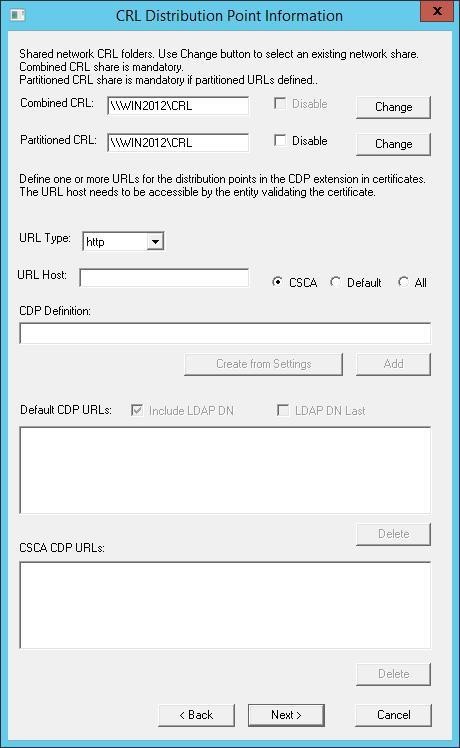Image resolution: width=460 pixels, height=748 pixels.
Task: Edit the Combined CRL path field
Action: click(178, 105)
